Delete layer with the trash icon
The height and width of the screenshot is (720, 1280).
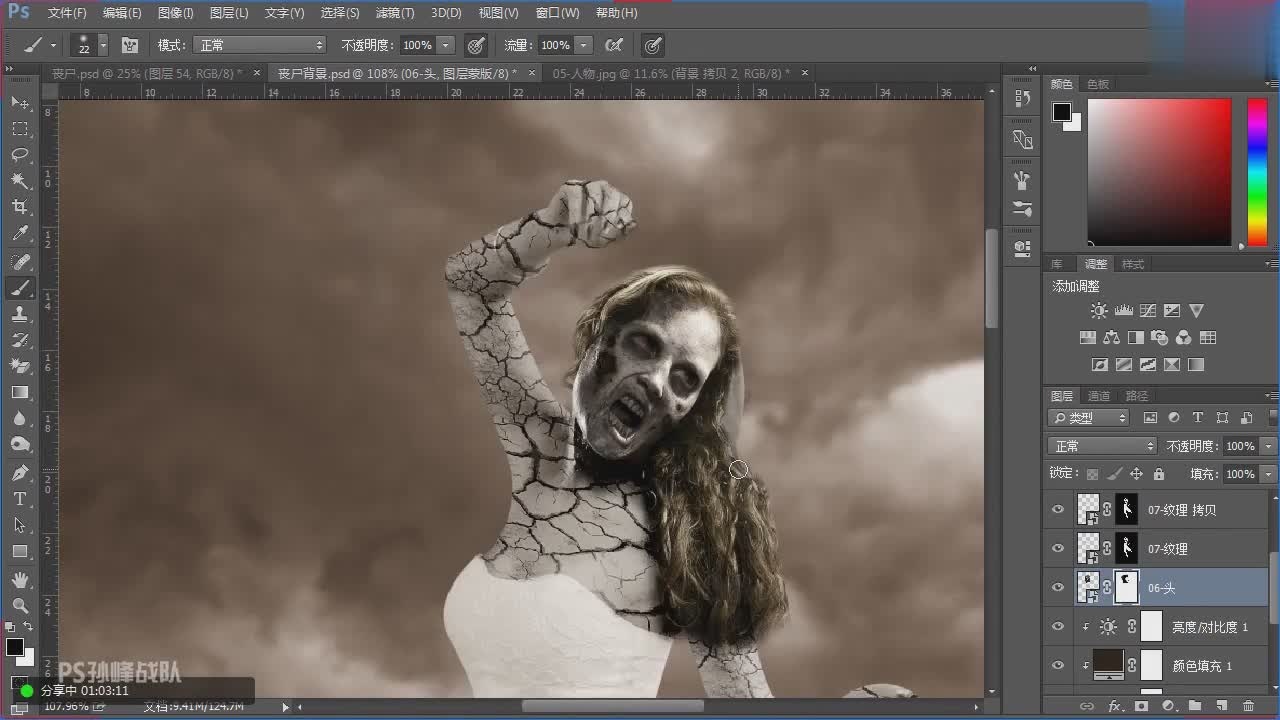[1248, 706]
